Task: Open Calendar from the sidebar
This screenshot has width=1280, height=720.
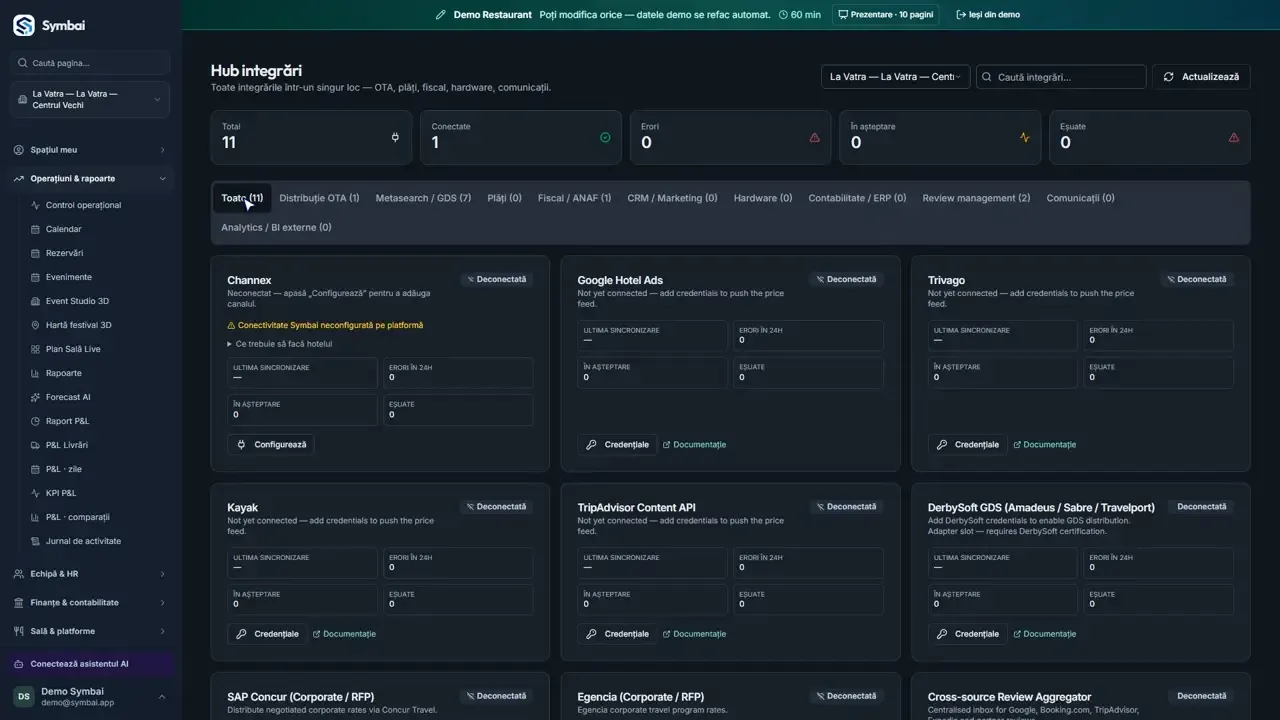Action: pyautogui.click(x=63, y=229)
